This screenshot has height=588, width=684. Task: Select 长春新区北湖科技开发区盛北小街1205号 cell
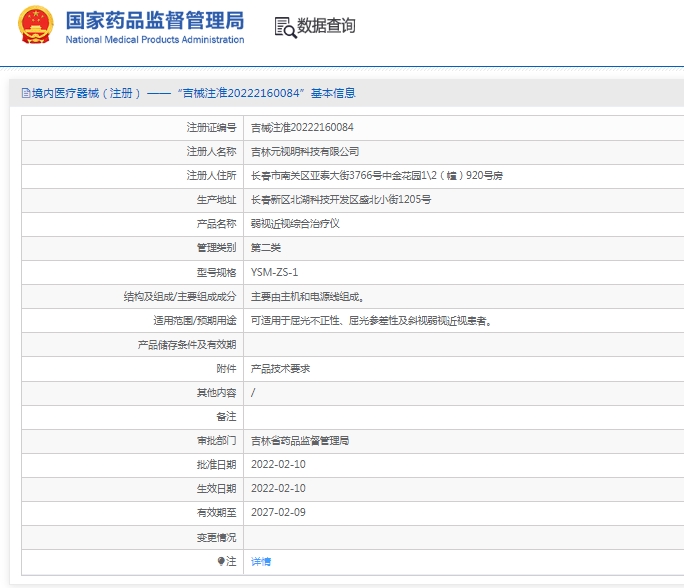(x=341, y=200)
